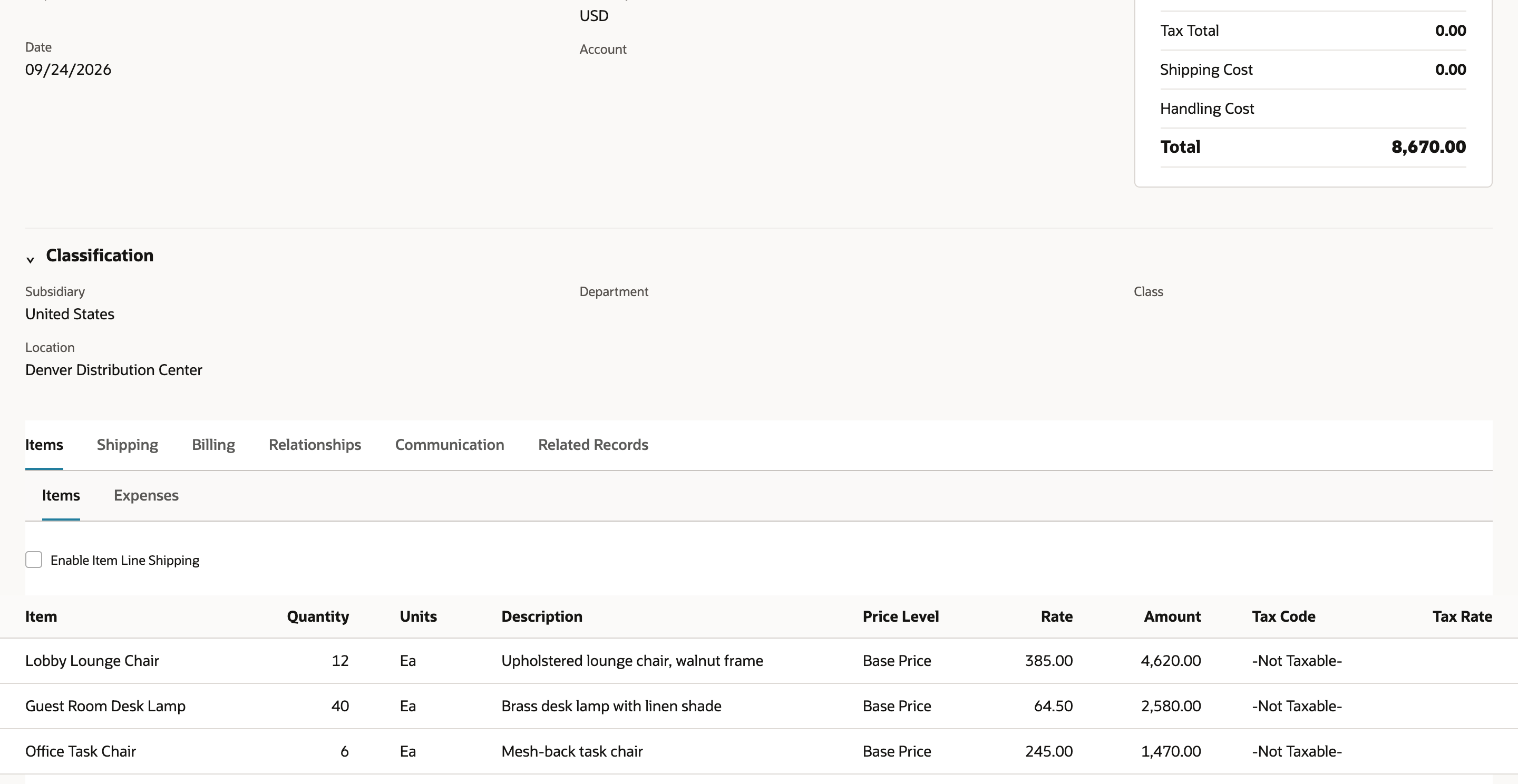
Task: Click the Quantity column header
Action: [318, 617]
